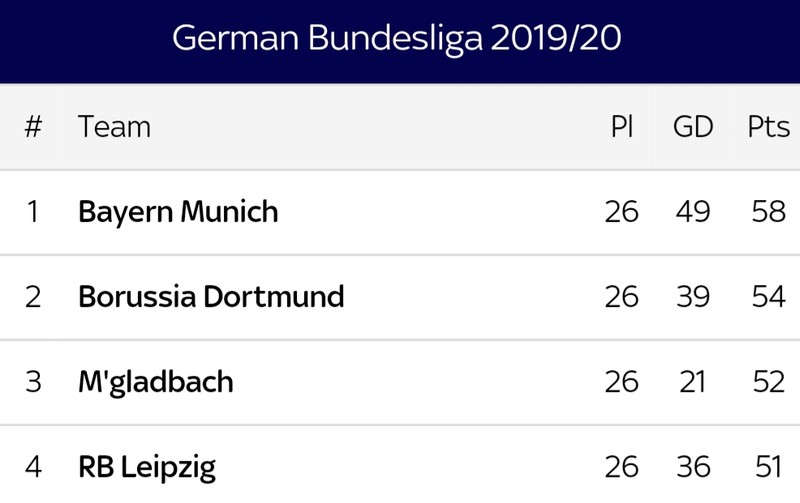Click Borussia Dortmund's goal difference 39
The image size is (800, 503).
coord(693,296)
